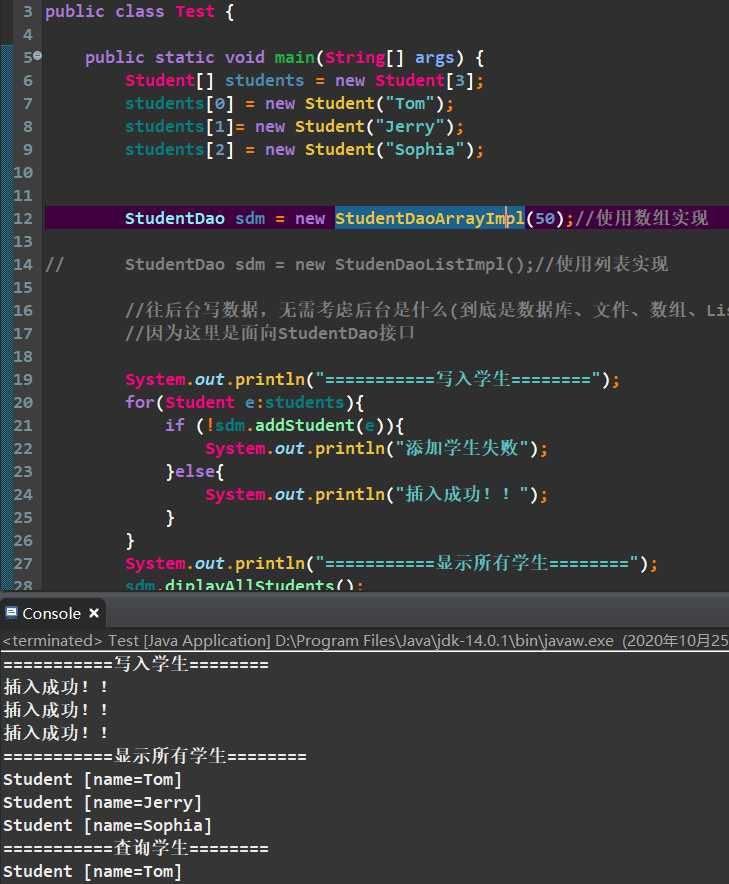Viewport: 729px width, 884px height.
Task: Click the comment //因为这里是面向StudentDao接口
Action: click(269, 333)
